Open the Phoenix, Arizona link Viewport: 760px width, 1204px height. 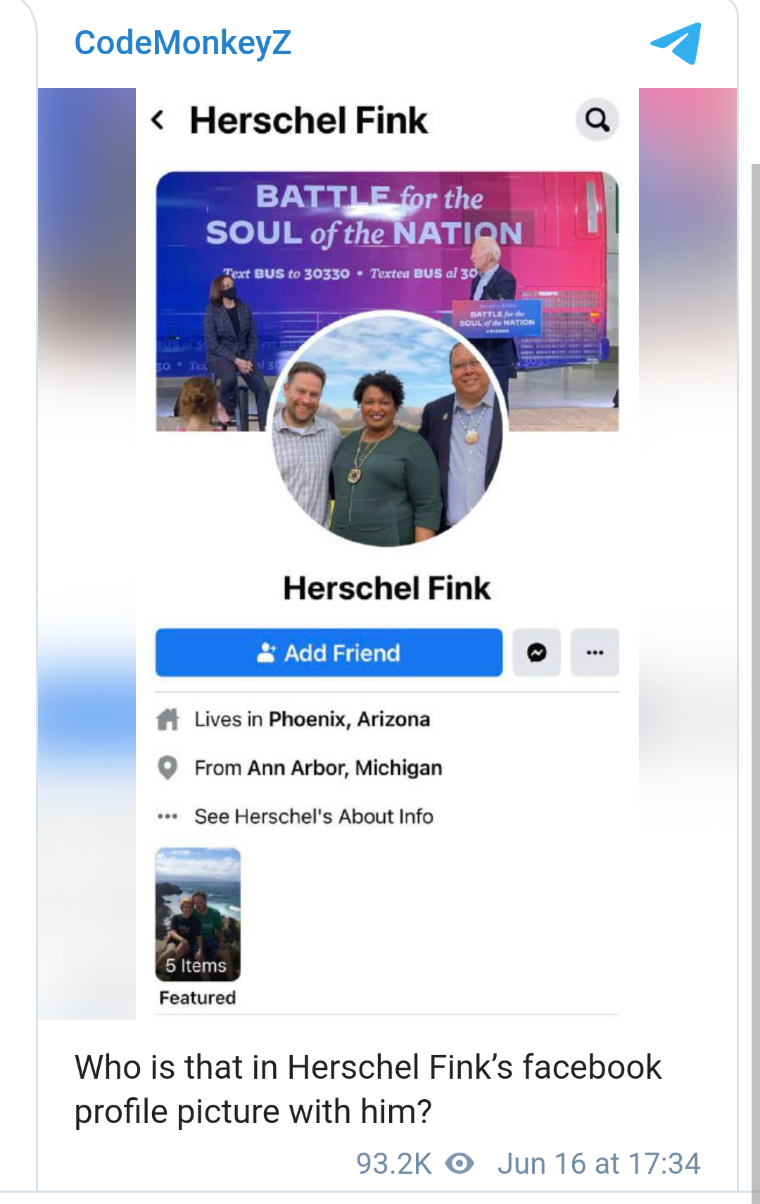pos(350,719)
